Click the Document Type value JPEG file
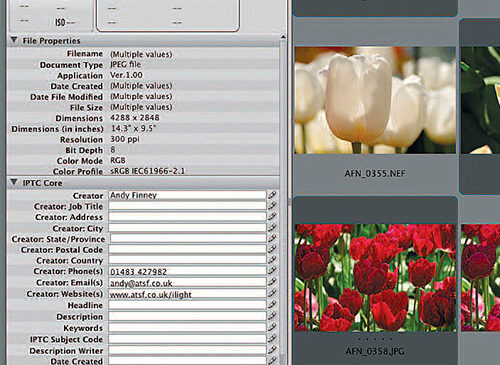 (x=125, y=64)
